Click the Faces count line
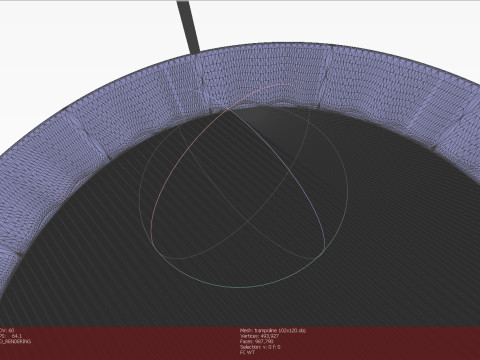Image resolution: width=480 pixels, height=360 pixels. [x=256, y=341]
